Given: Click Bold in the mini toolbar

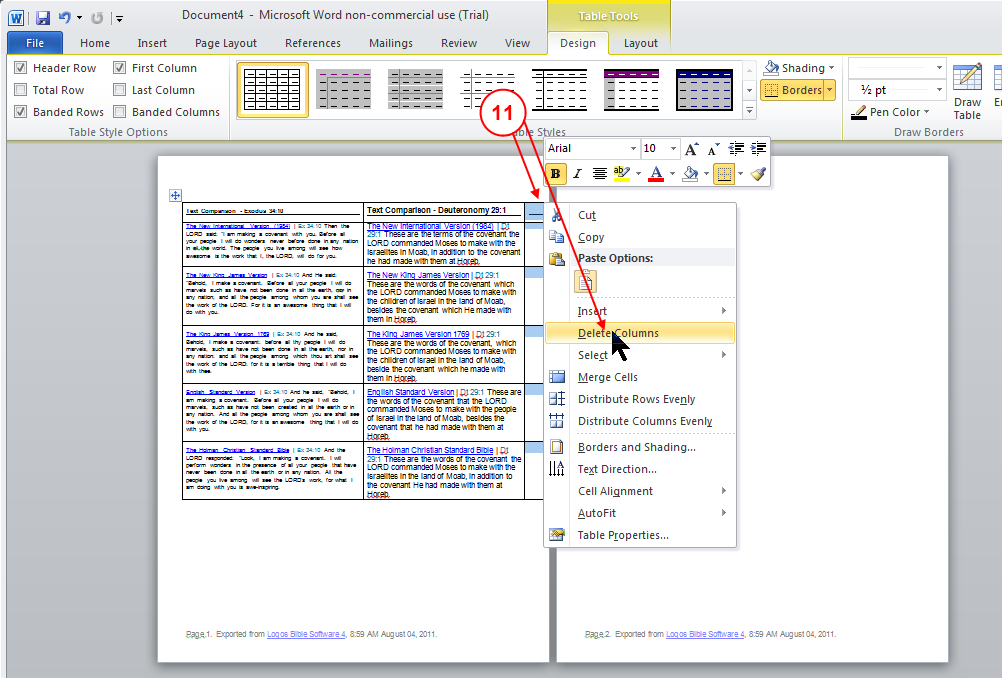Looking at the screenshot, I should tap(555, 173).
